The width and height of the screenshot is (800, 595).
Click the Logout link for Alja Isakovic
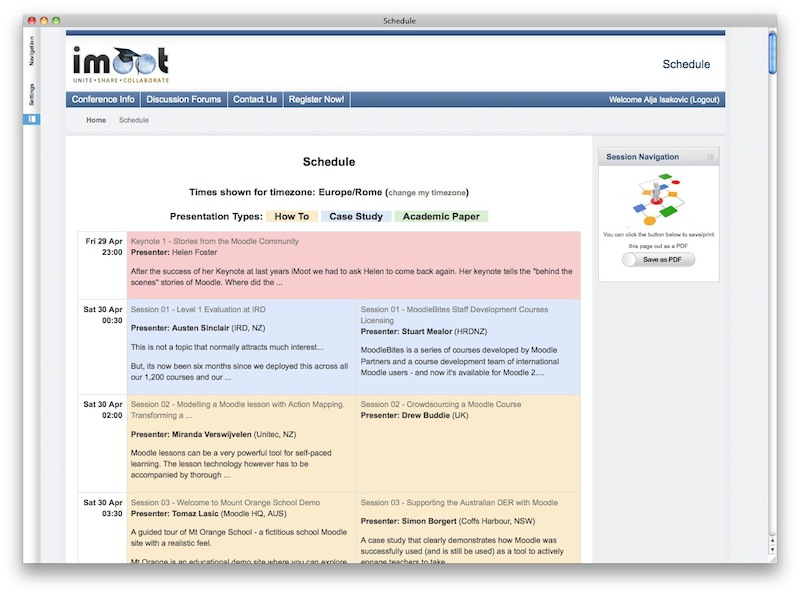click(x=704, y=100)
